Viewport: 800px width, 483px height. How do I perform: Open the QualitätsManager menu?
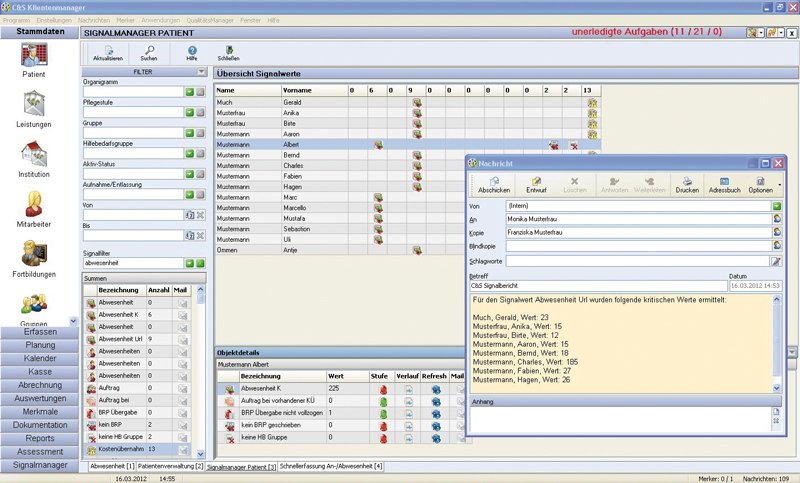pyautogui.click(x=210, y=20)
